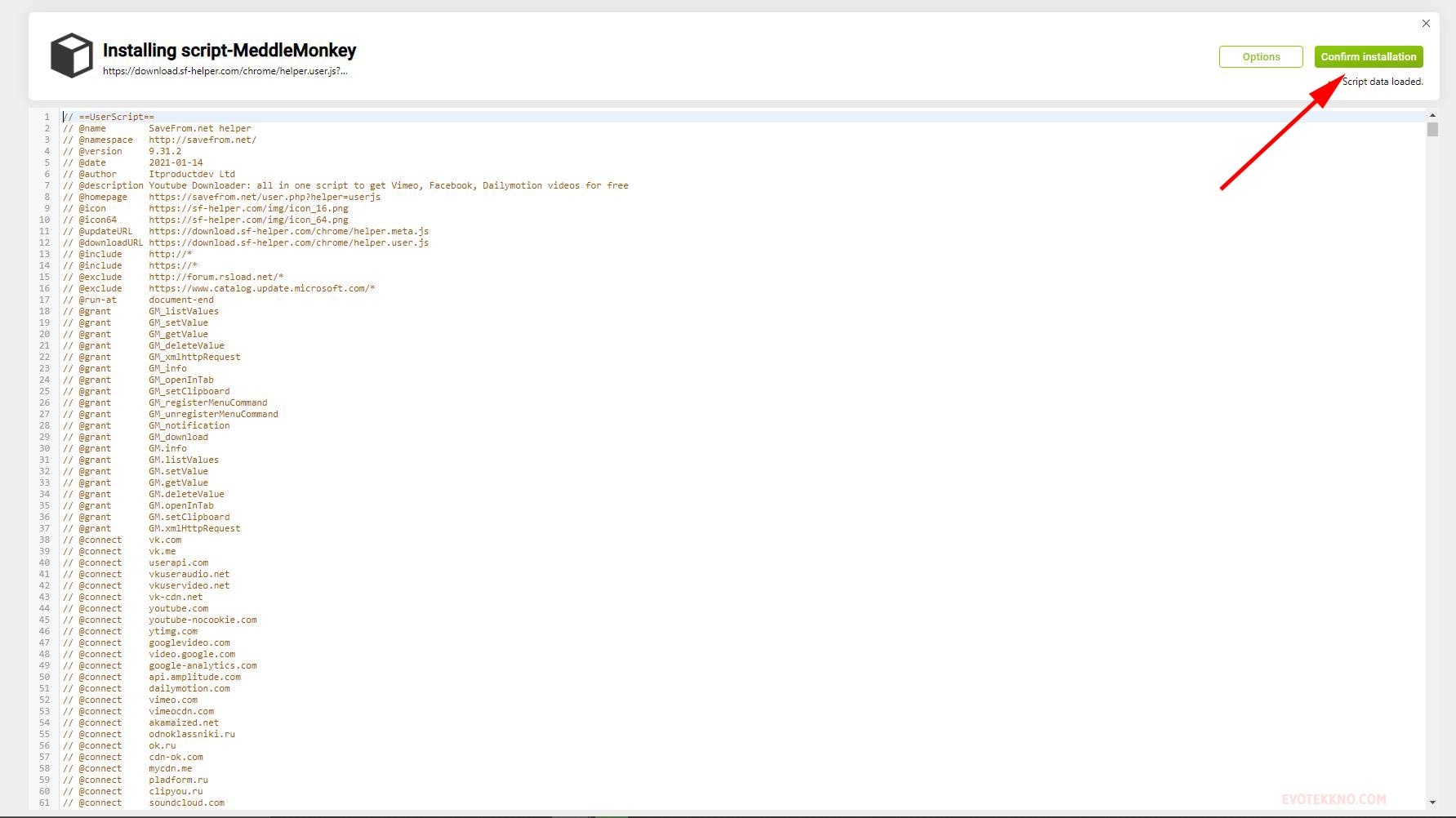Click the @homepage URL with "user.php?helper=userjs"

[265, 197]
